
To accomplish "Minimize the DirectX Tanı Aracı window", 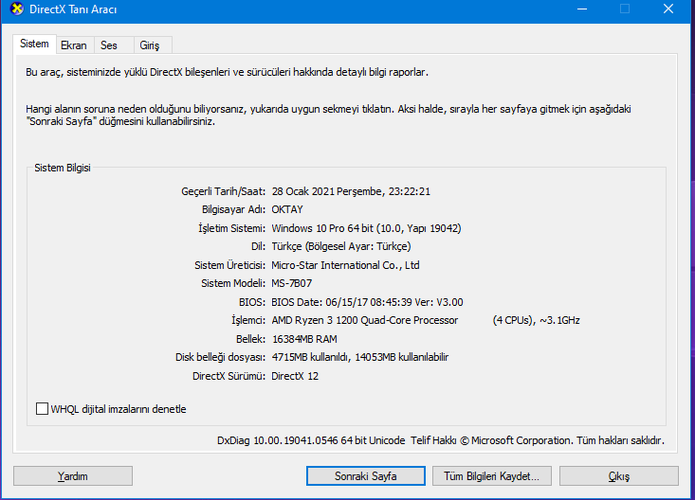I will [582, 9].
